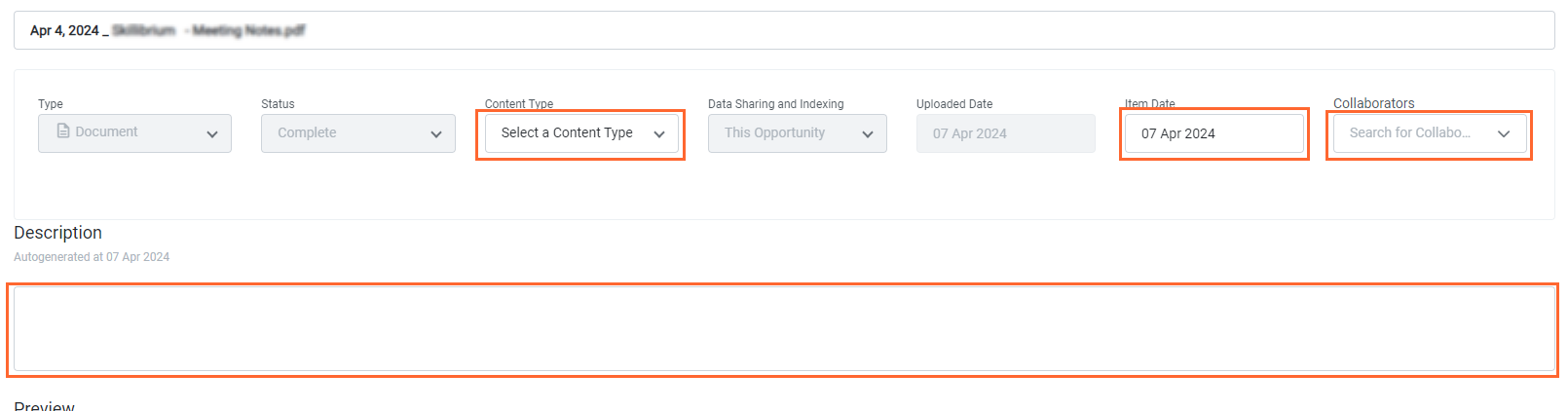Click the 'Data Sharing and Indexing' label
This screenshot has width=1568, height=411.
point(775,104)
